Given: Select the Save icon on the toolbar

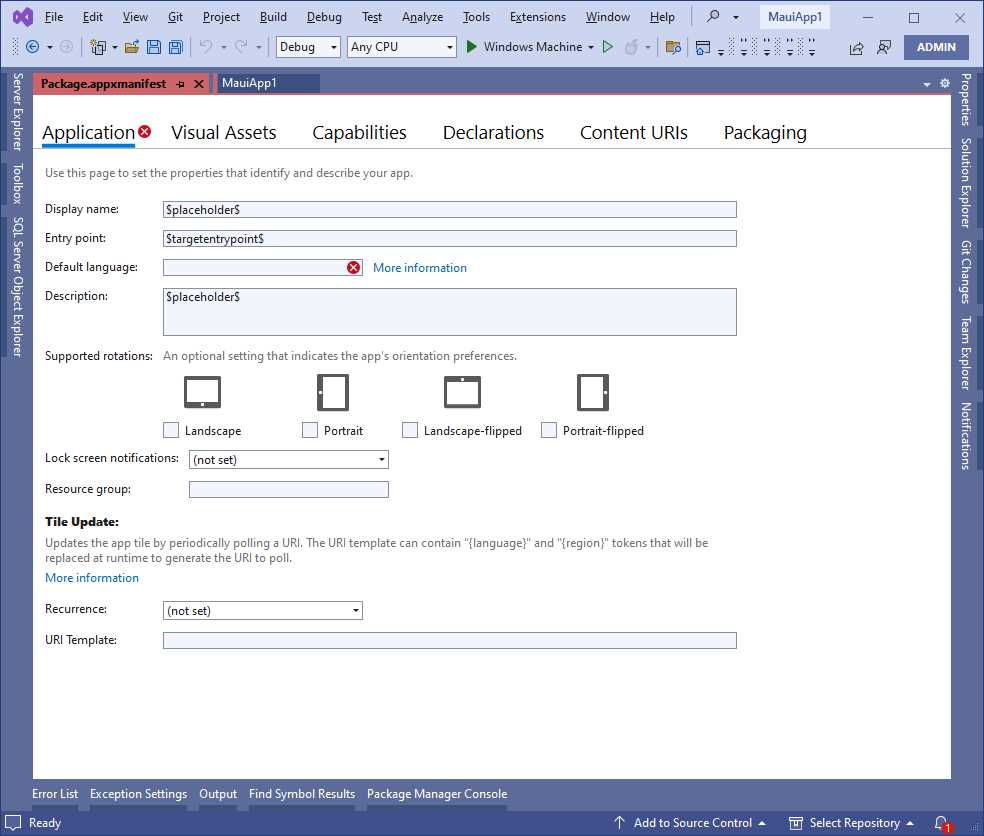Looking at the screenshot, I should tap(153, 47).
